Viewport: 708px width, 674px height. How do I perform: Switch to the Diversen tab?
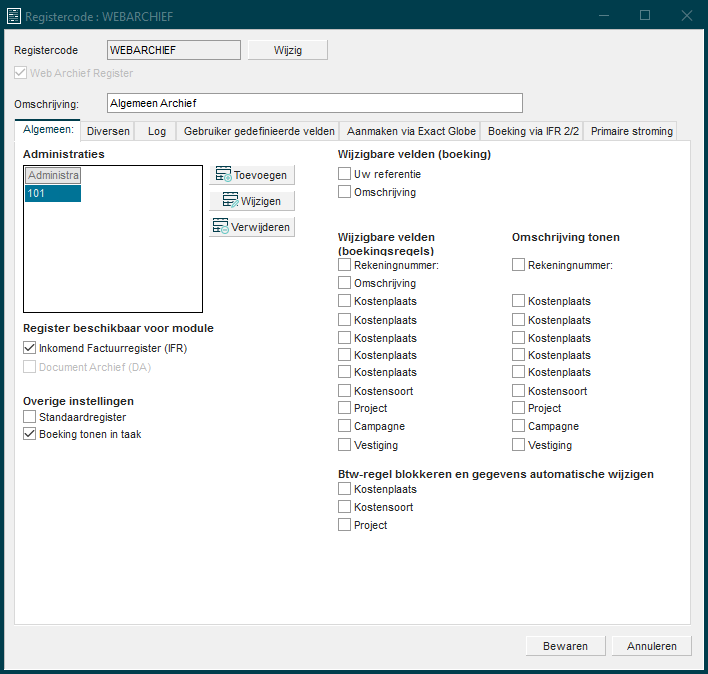point(108,131)
